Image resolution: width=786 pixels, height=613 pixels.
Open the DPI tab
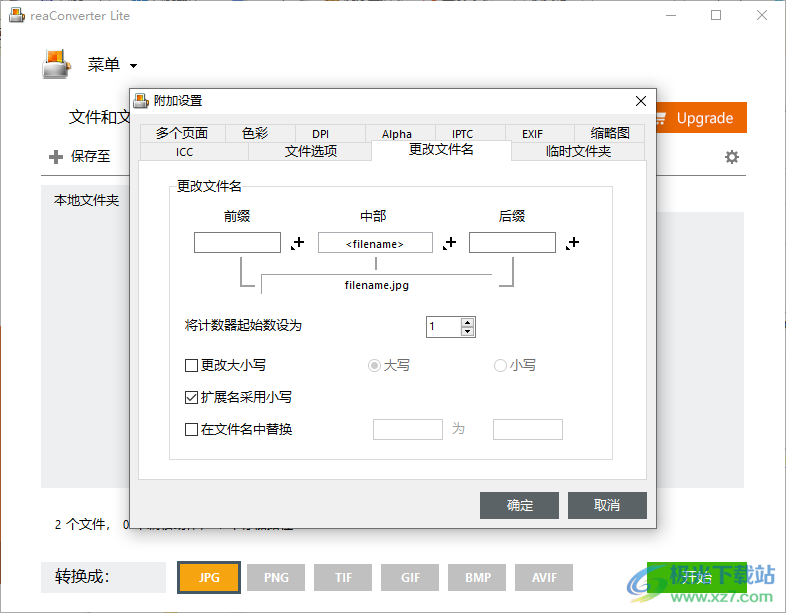click(x=330, y=133)
